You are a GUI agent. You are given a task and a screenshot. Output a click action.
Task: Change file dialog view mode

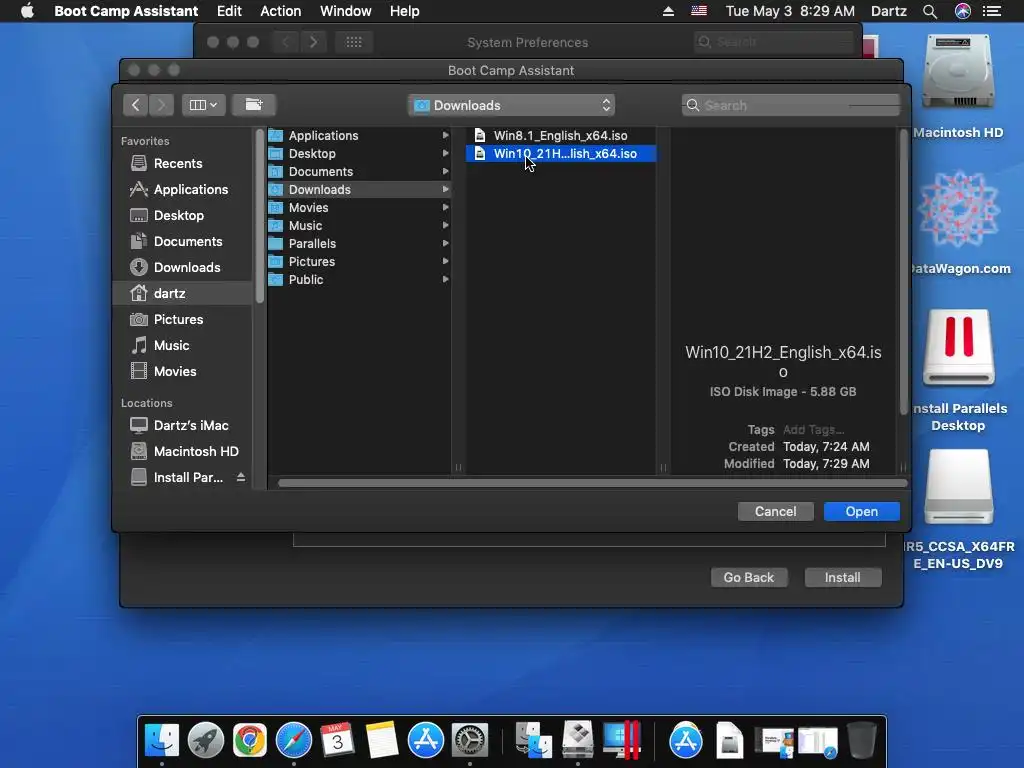[x=203, y=105]
